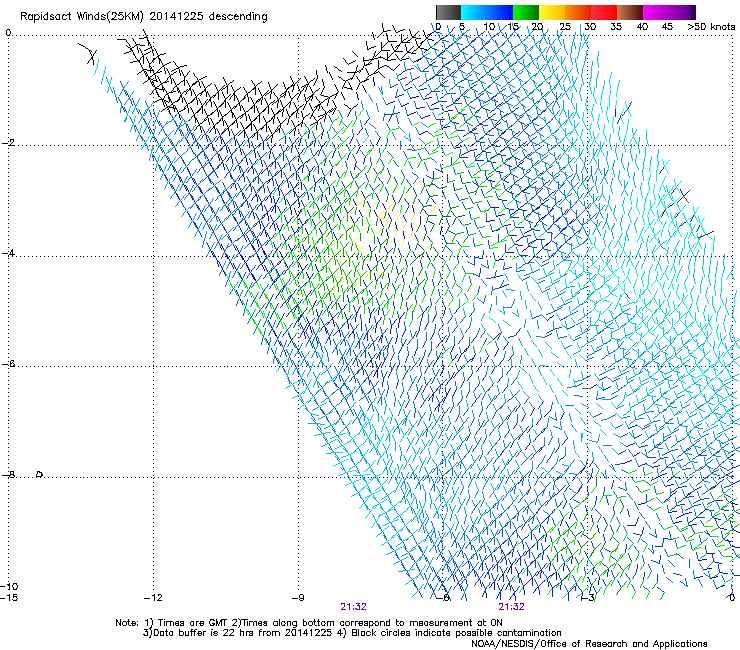Click the legend label '35'
The image size is (740, 650).
(x=616, y=27)
